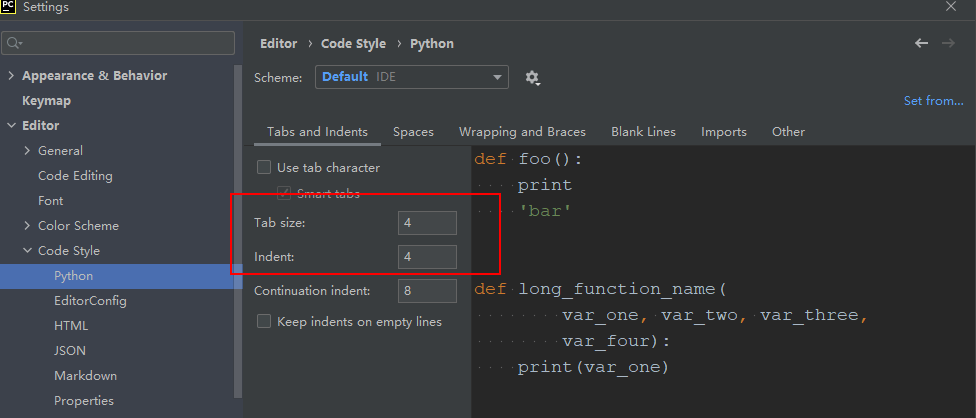The image size is (976, 418).
Task: Select EditorConfig in settings tree
Action: click(90, 301)
